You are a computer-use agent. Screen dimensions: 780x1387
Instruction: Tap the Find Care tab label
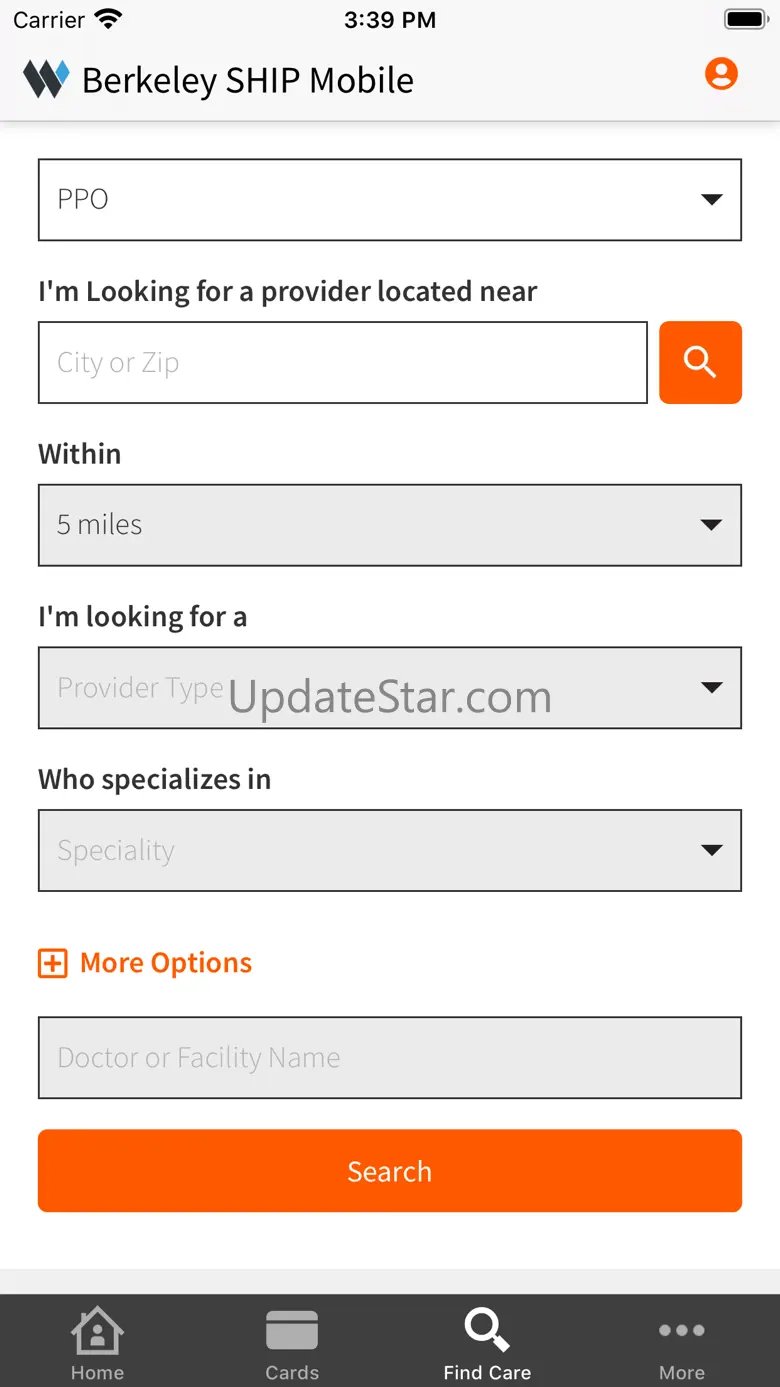pos(487,1373)
